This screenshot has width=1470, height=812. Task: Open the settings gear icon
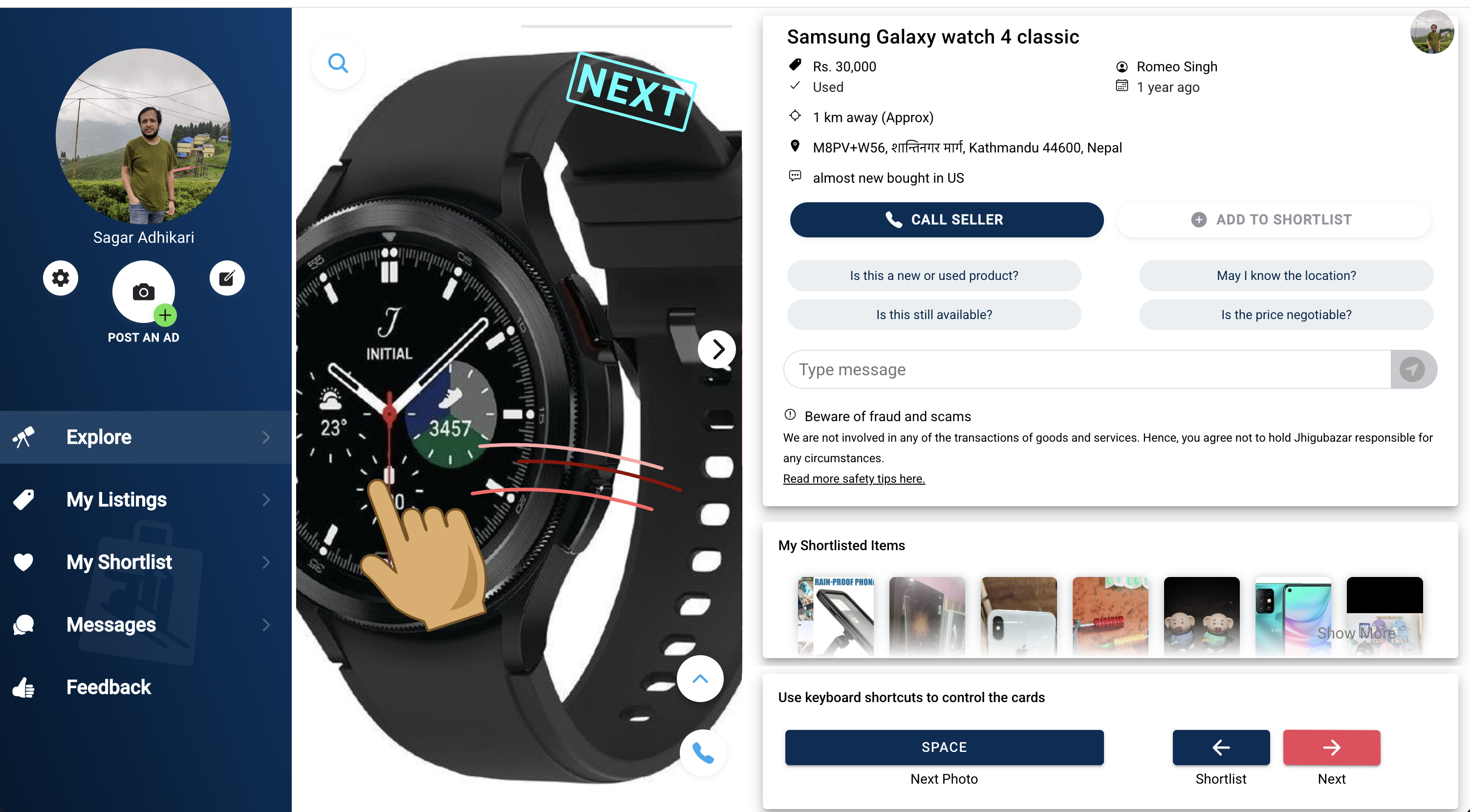(61, 278)
